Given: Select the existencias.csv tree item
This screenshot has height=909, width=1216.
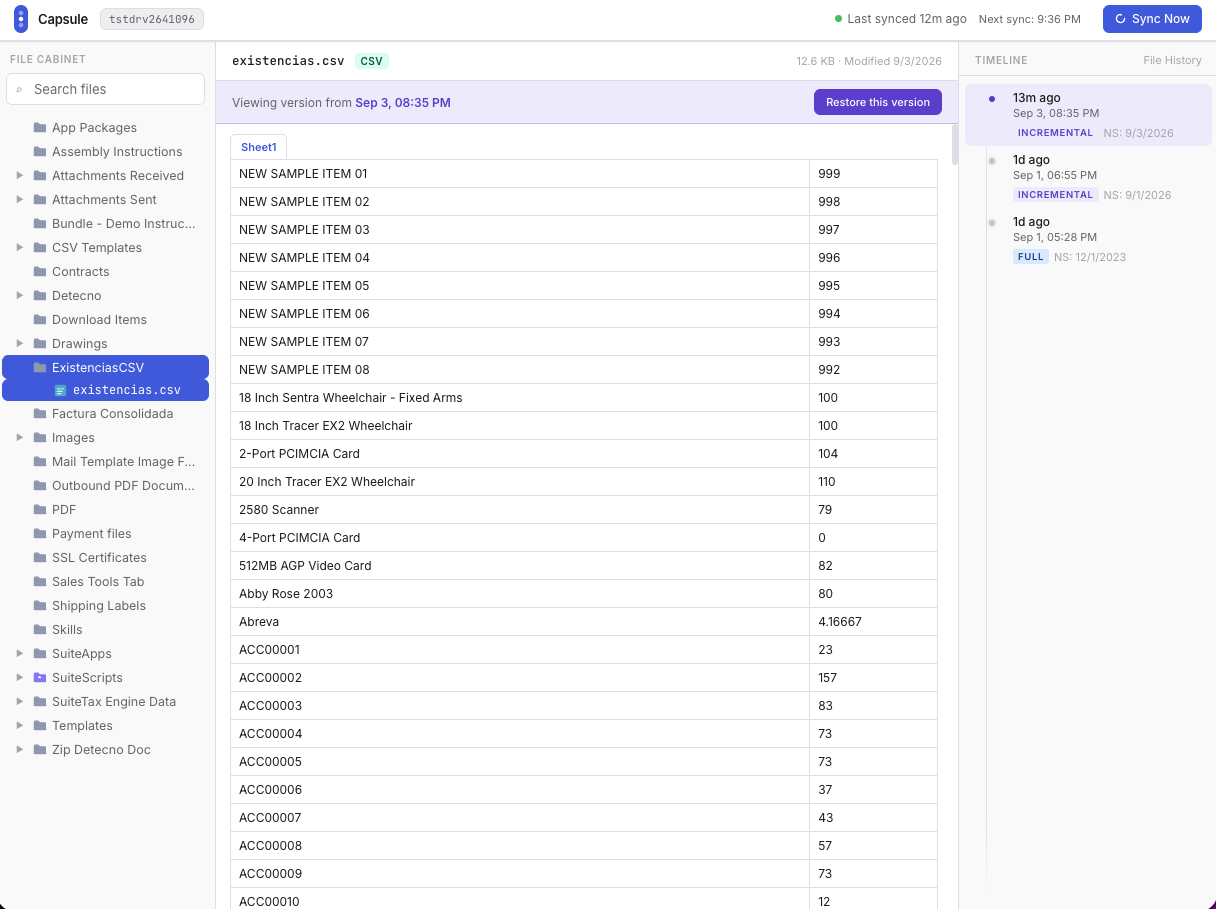Looking at the screenshot, I should pyautogui.click(x=105, y=390).
